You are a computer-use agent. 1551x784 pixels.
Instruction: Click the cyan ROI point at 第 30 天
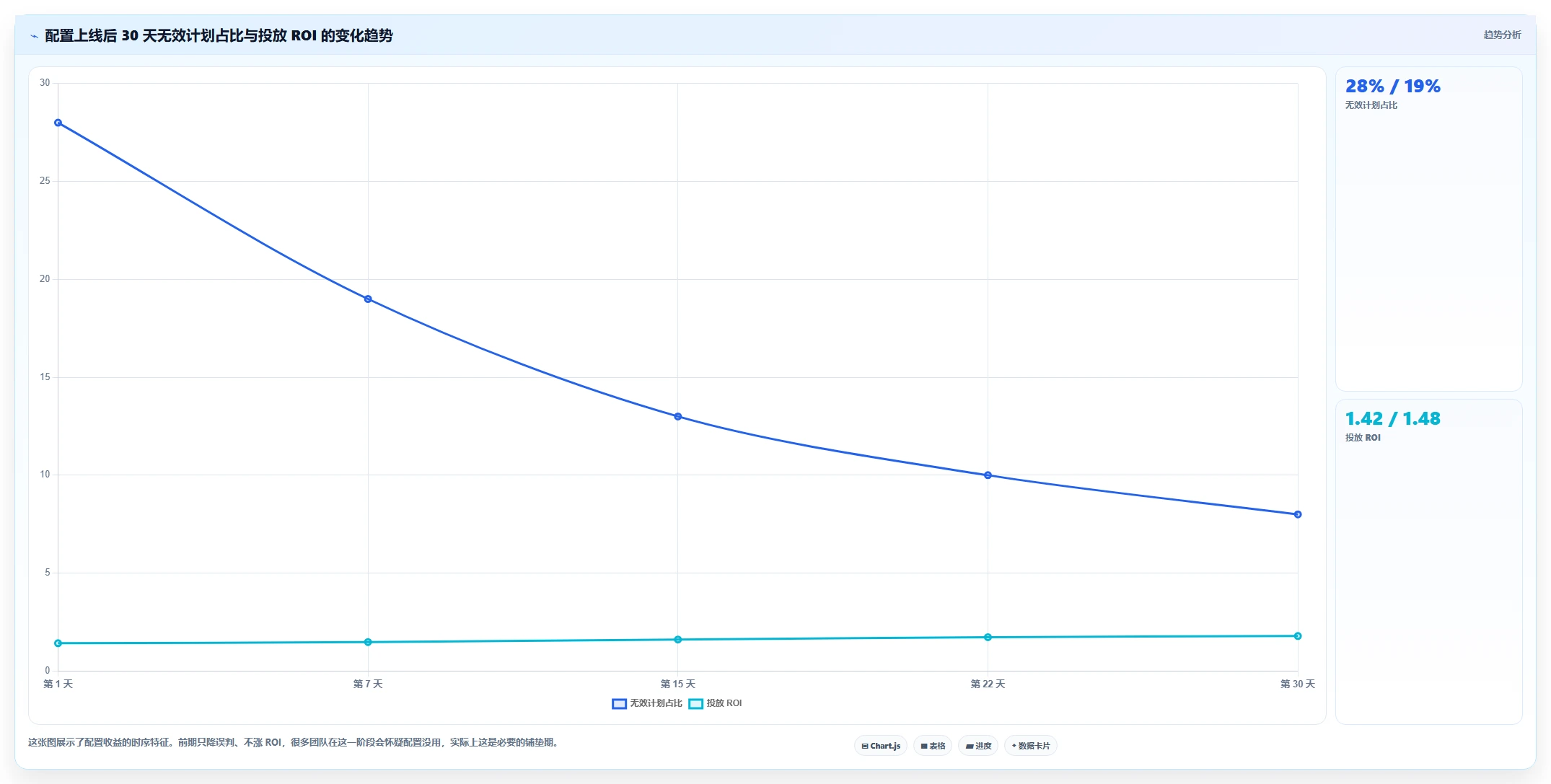click(1298, 636)
